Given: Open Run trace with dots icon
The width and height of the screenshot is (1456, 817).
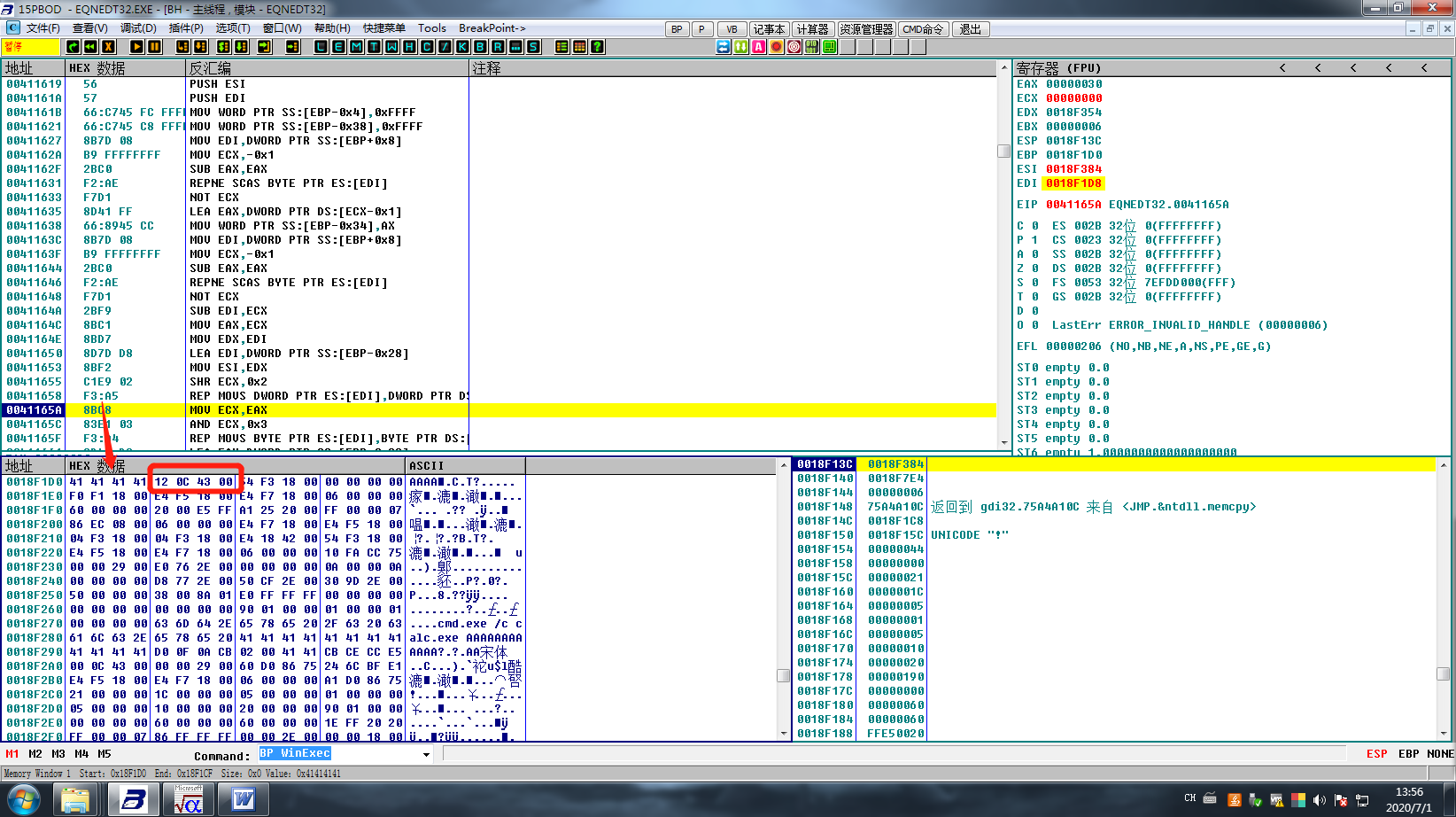Looking at the screenshot, I should pyautogui.click(x=516, y=47).
